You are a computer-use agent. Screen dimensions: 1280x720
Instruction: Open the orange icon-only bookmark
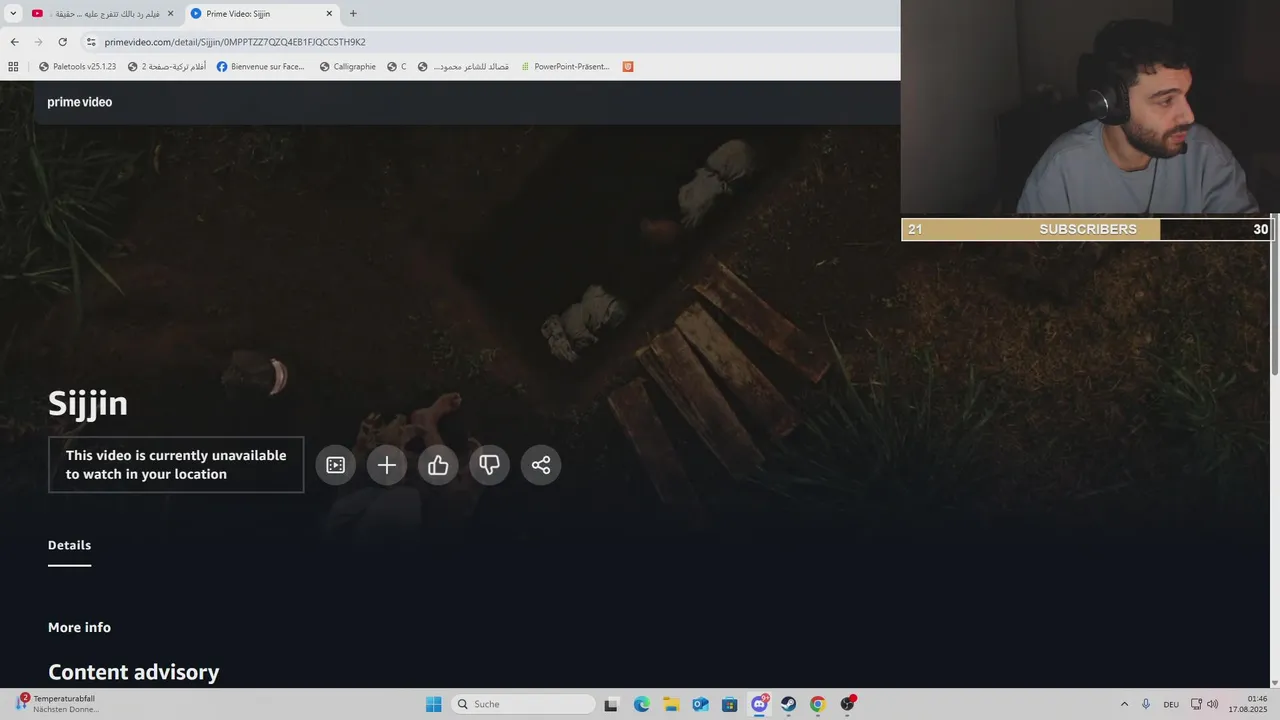(628, 67)
